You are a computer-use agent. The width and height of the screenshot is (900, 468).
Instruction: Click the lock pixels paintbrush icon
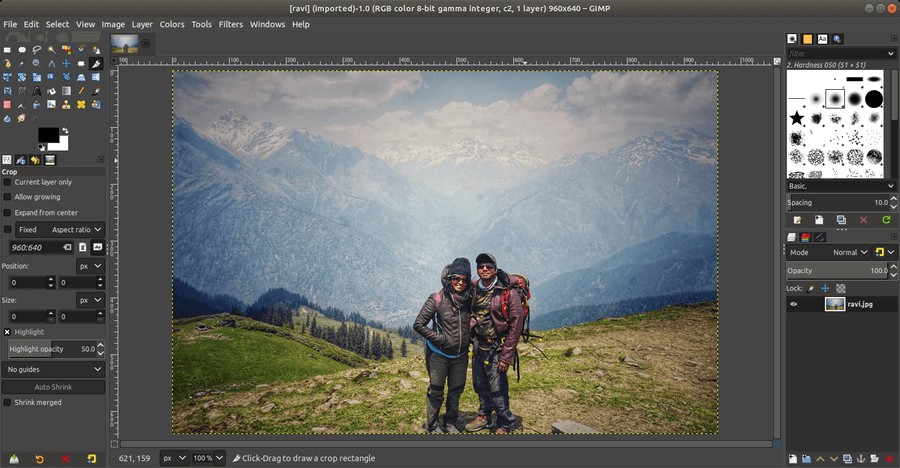click(x=811, y=288)
